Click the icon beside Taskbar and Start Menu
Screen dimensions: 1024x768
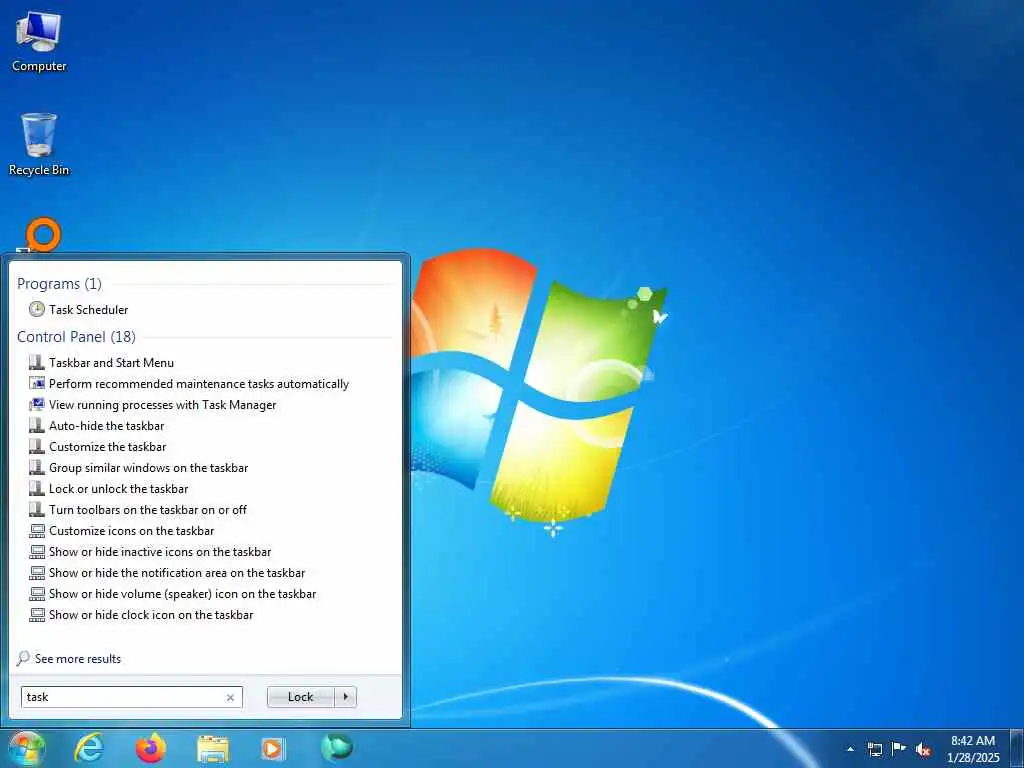(37, 362)
